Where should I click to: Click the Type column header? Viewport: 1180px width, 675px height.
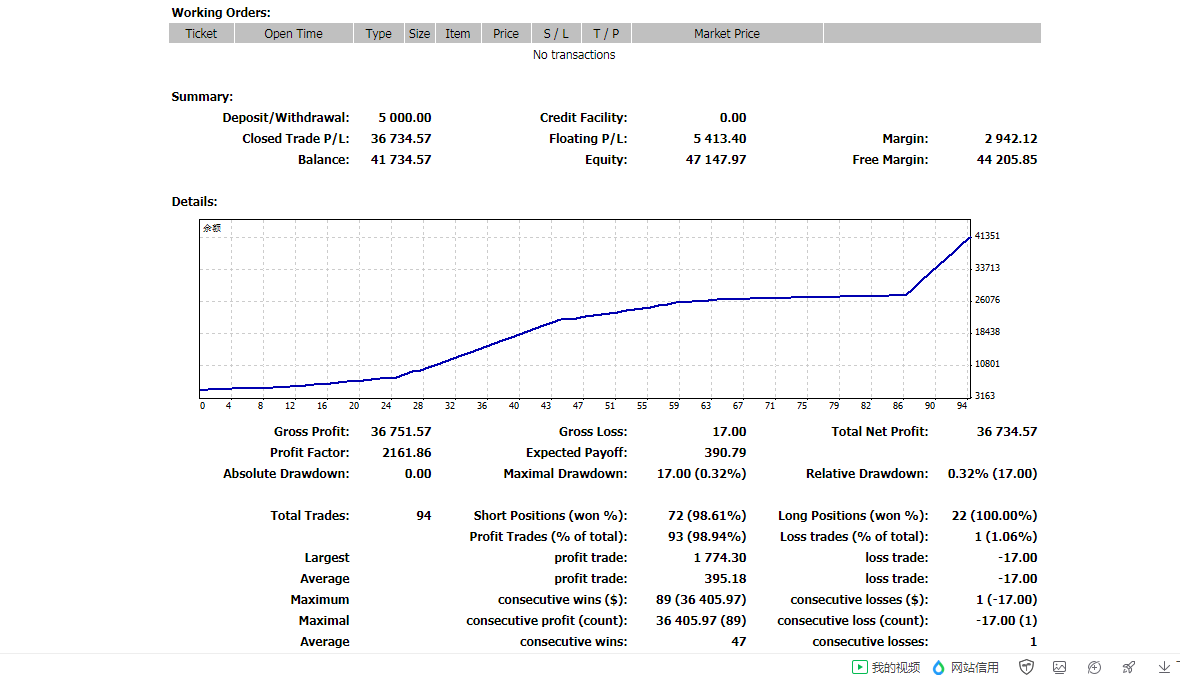coord(379,33)
